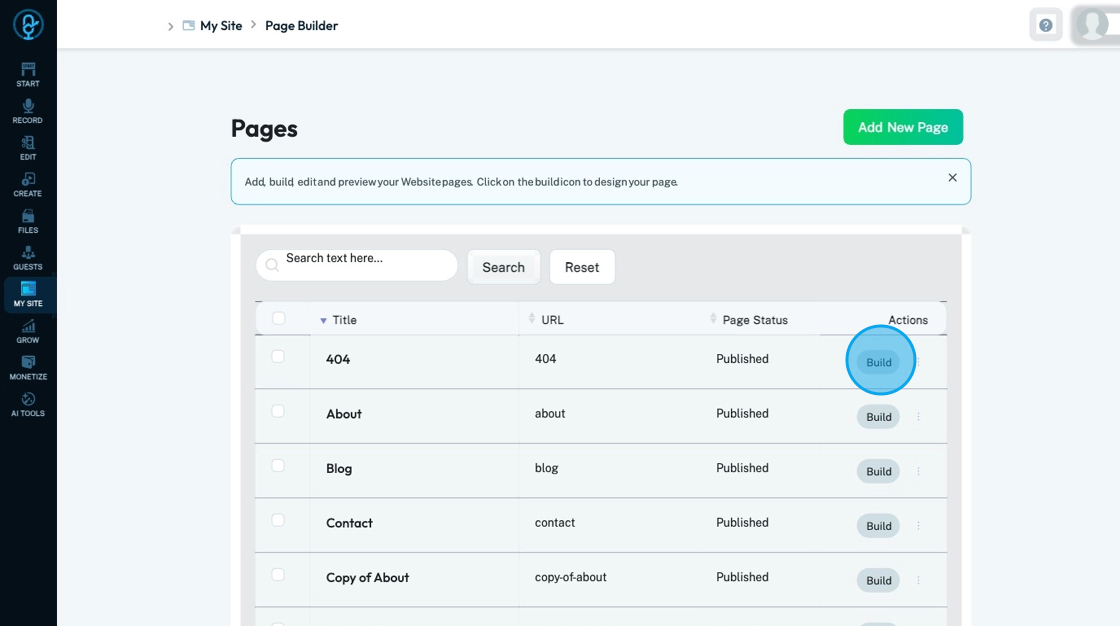Open the Monetize sidebar icon
The width and height of the screenshot is (1120, 626).
point(28,367)
